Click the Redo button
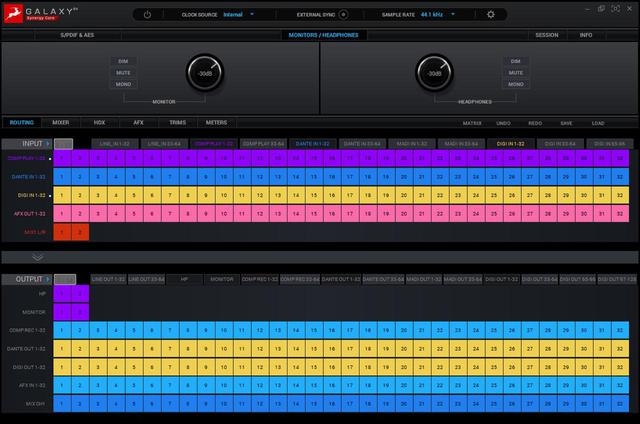This screenshot has width=640, height=424. tap(535, 123)
